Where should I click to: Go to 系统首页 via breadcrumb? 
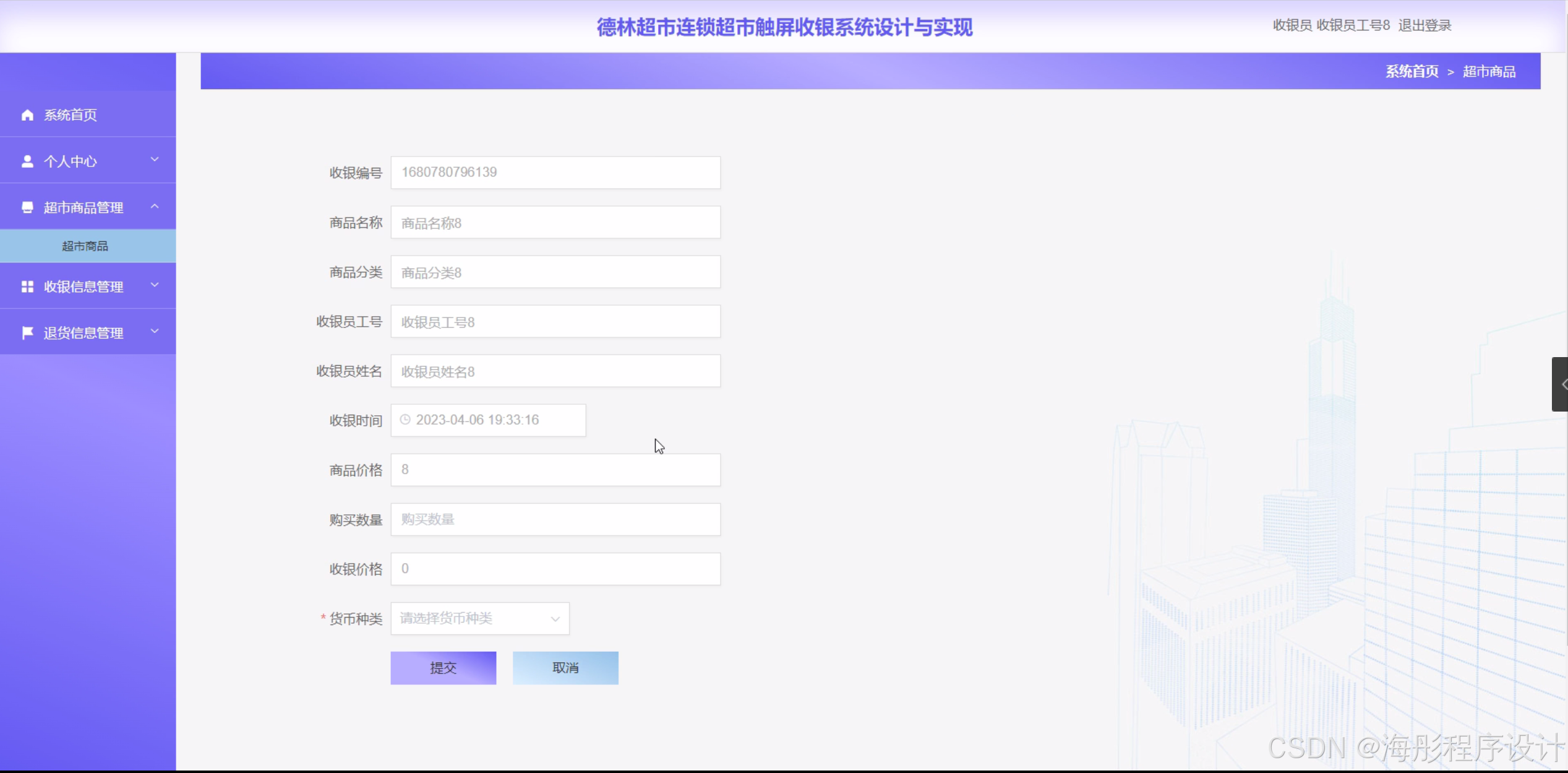click(x=1412, y=72)
